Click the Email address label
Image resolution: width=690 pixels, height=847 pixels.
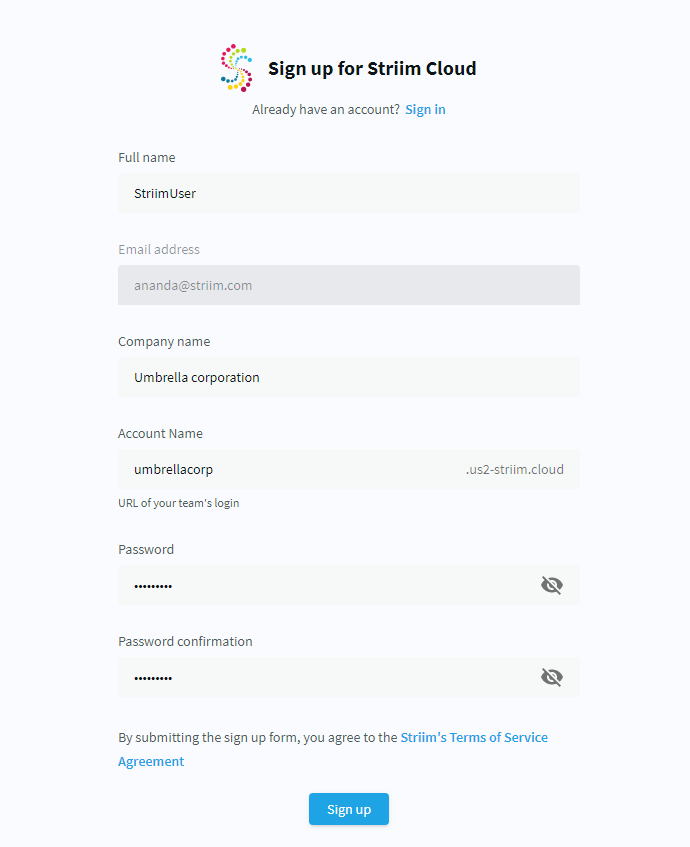(x=159, y=250)
